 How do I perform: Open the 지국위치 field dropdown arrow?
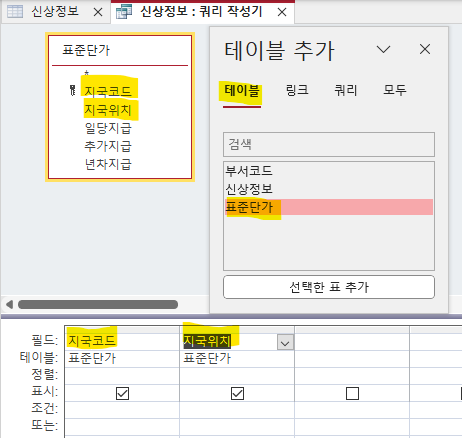click(285, 342)
